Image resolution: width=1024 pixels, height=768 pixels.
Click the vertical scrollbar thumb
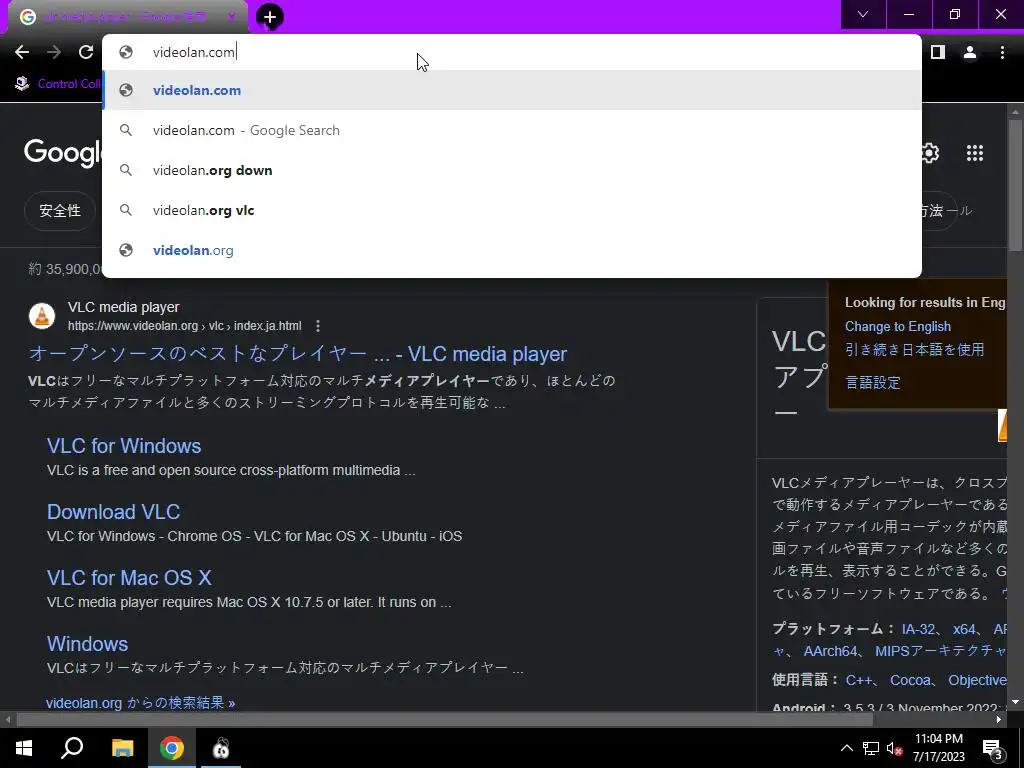pos(1015,185)
